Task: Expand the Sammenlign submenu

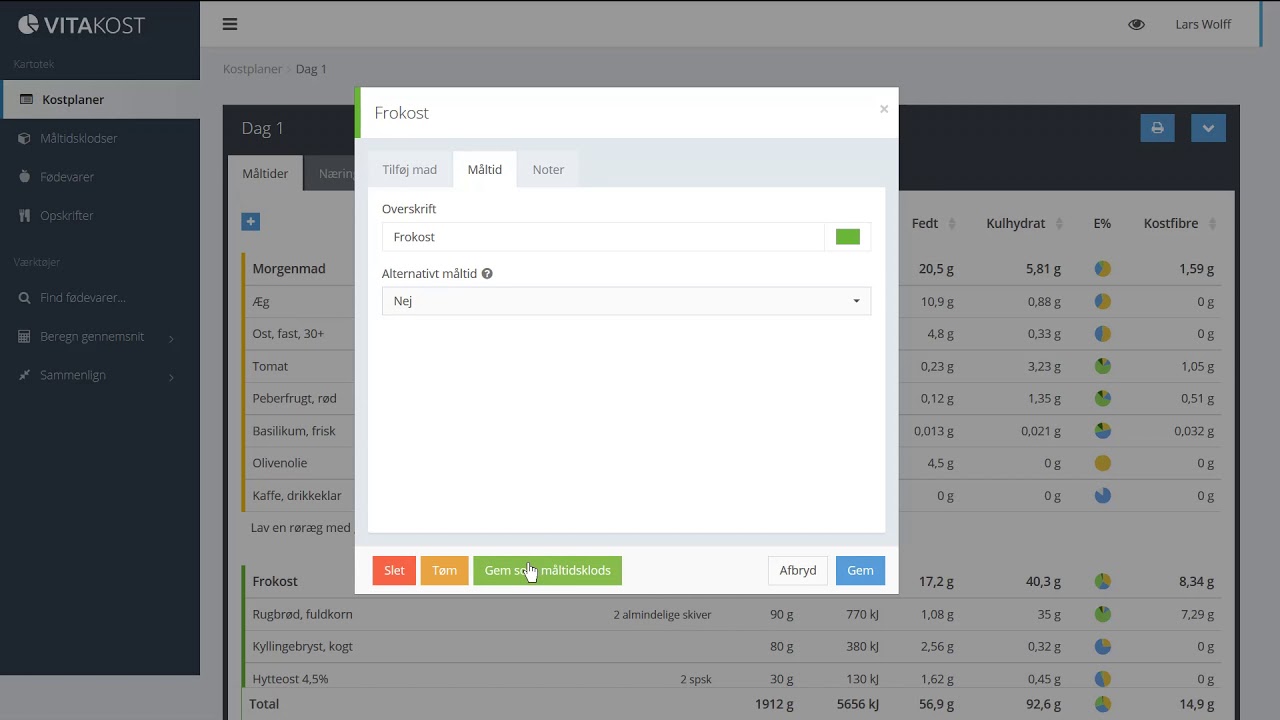Action: pyautogui.click(x=73, y=375)
